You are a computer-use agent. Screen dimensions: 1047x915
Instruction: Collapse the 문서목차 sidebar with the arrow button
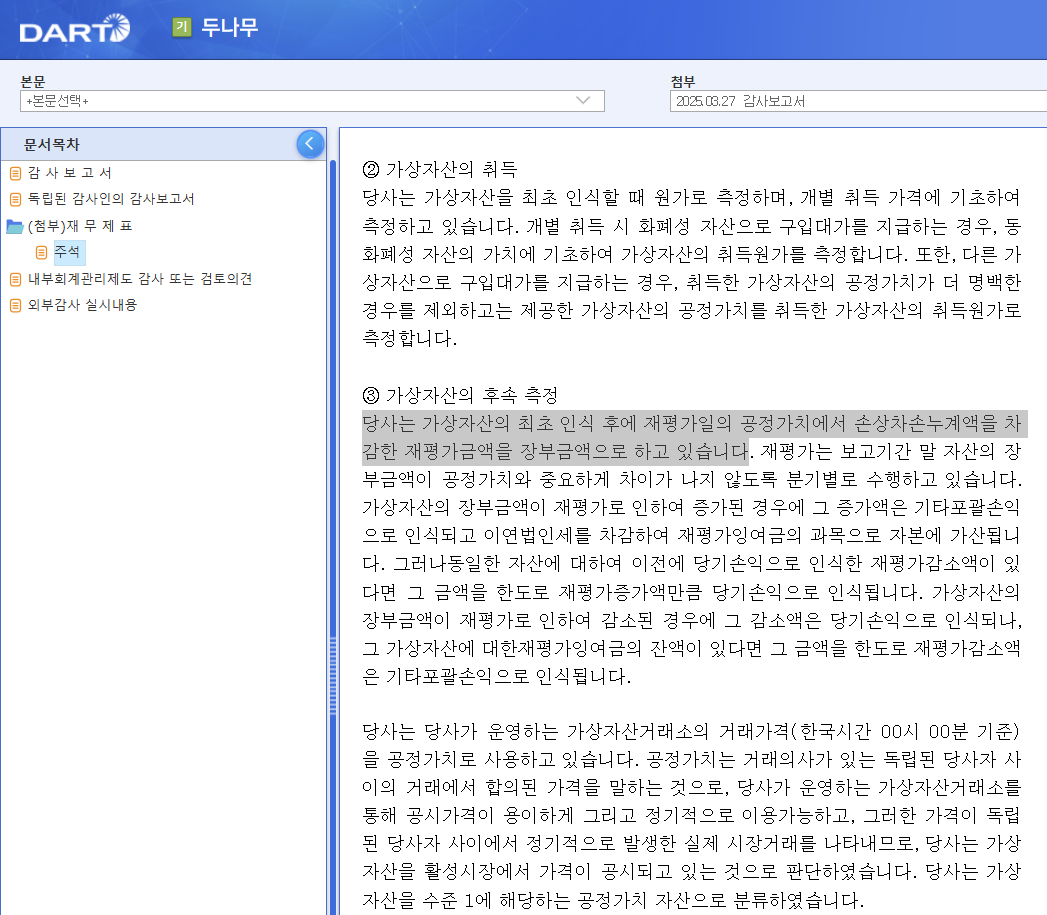[x=310, y=144]
